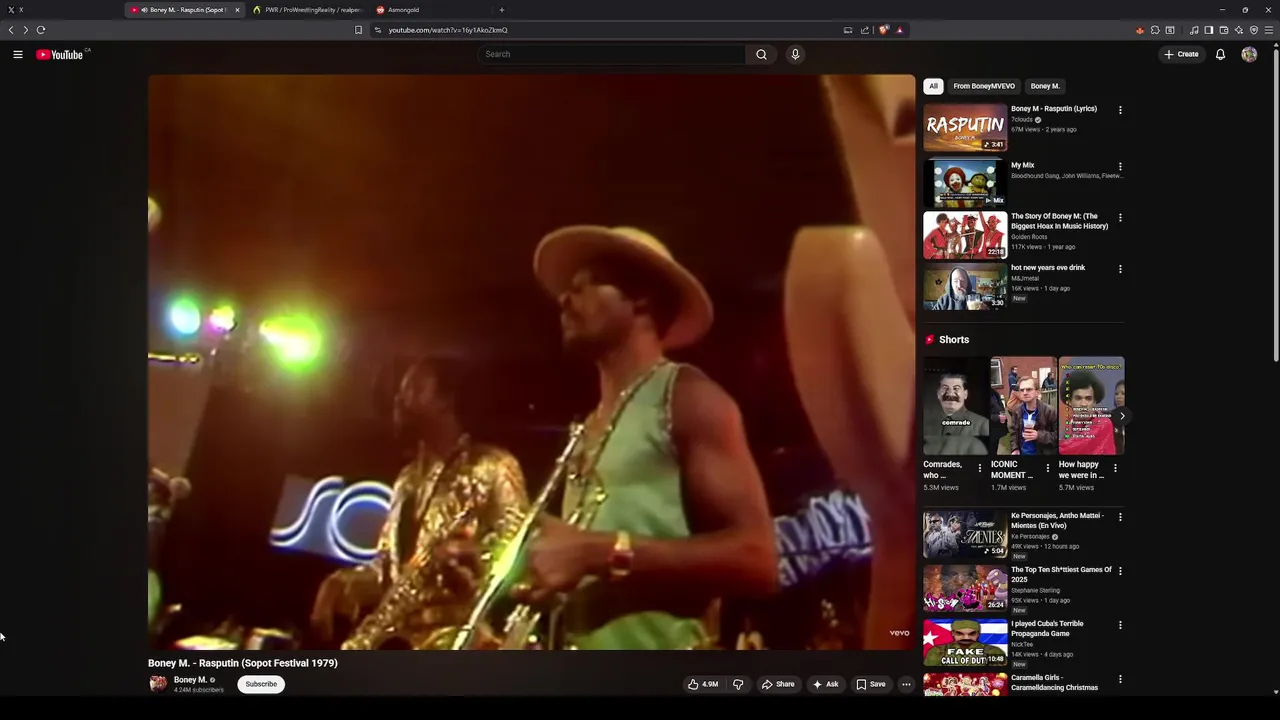The height and width of the screenshot is (720, 1280).
Task: Open options for How happy we were short
Action: point(1115,468)
